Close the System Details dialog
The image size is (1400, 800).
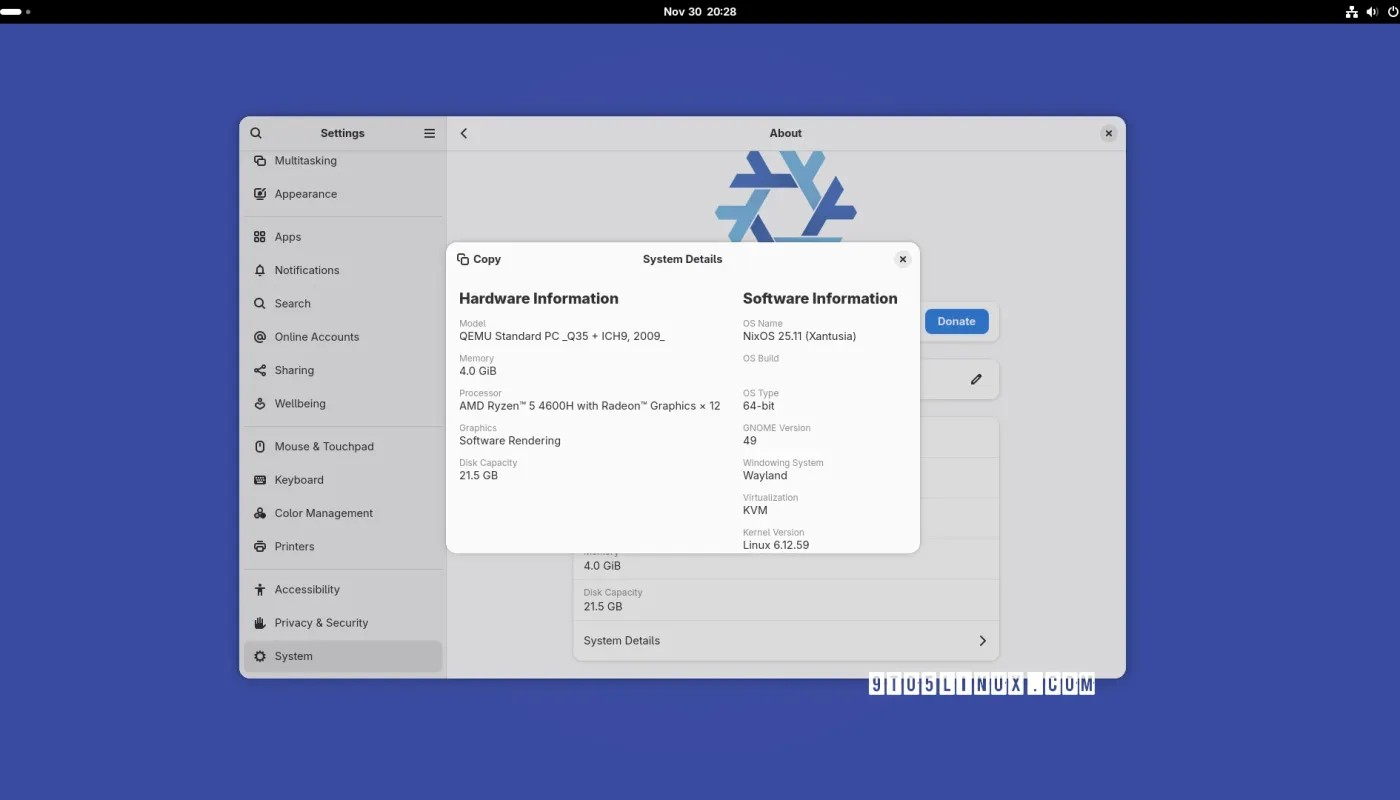(902, 258)
